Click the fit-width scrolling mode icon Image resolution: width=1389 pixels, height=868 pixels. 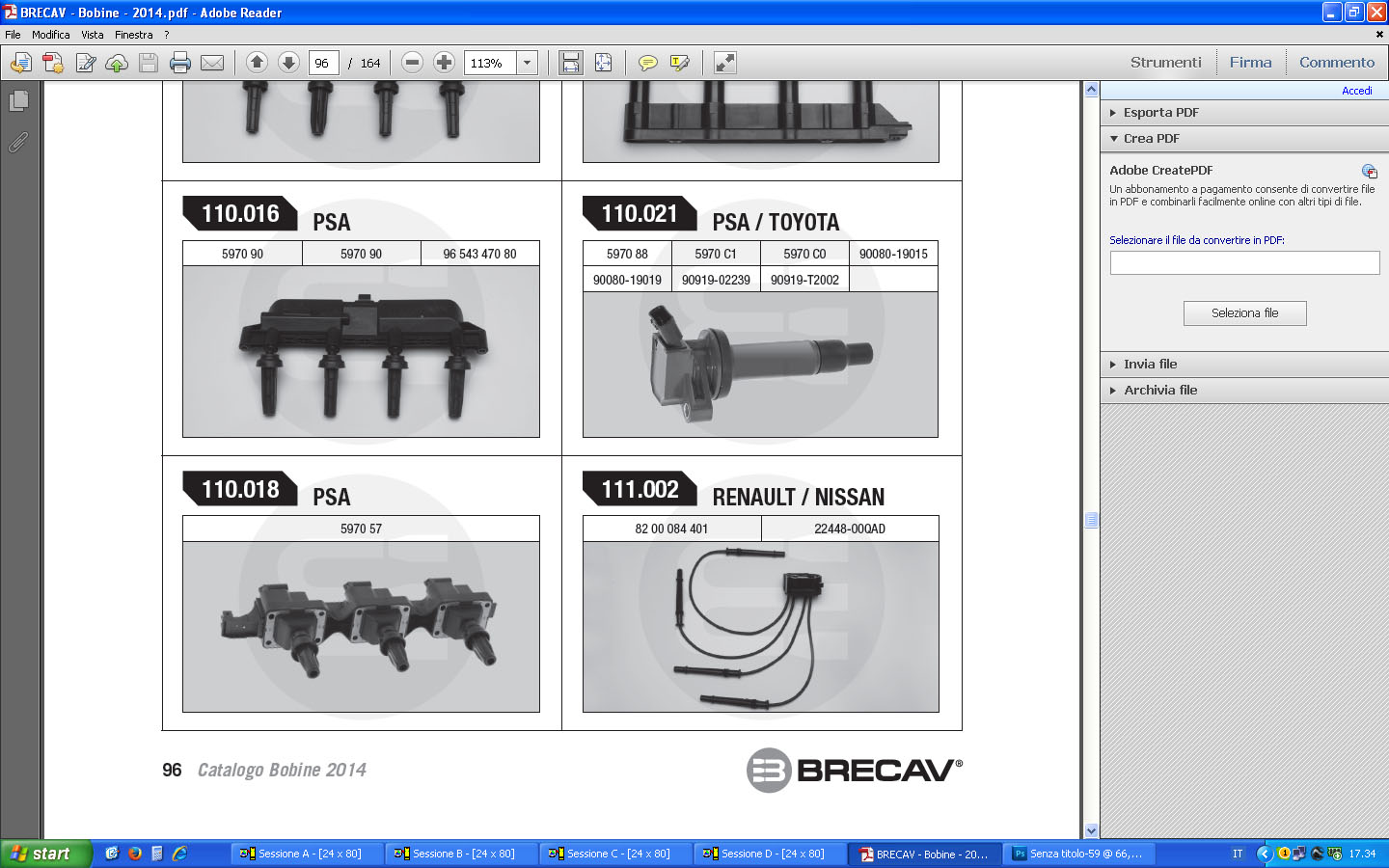pos(571,63)
